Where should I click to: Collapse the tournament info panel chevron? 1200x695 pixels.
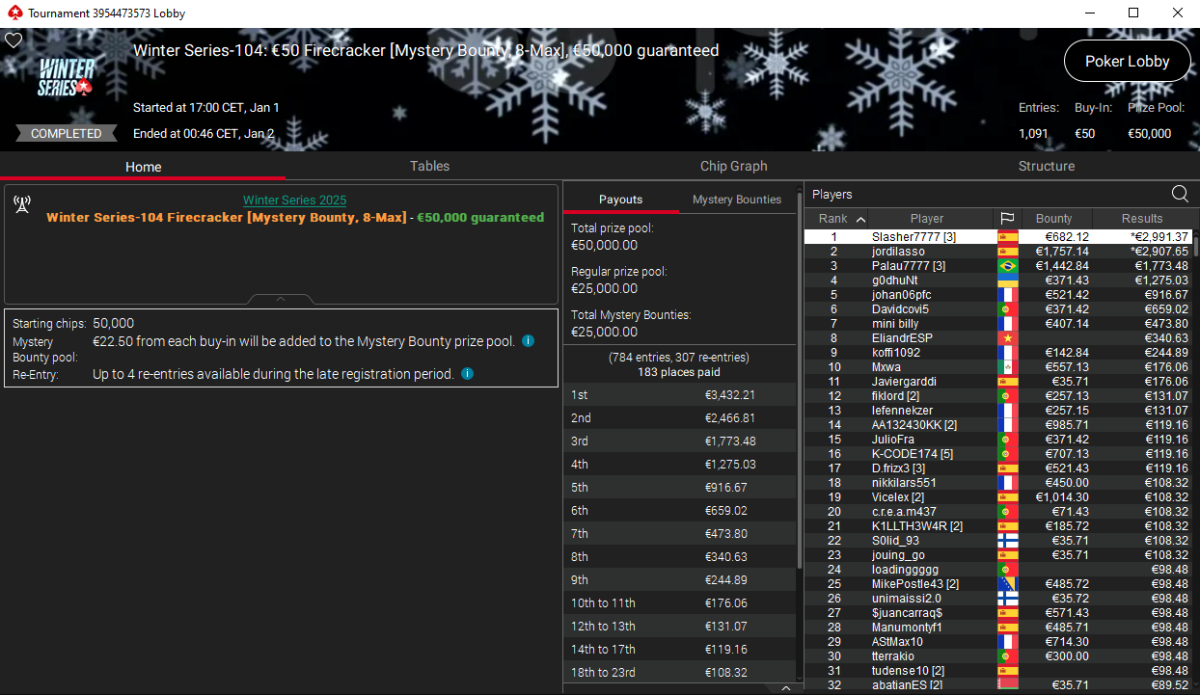pyautogui.click(x=281, y=299)
